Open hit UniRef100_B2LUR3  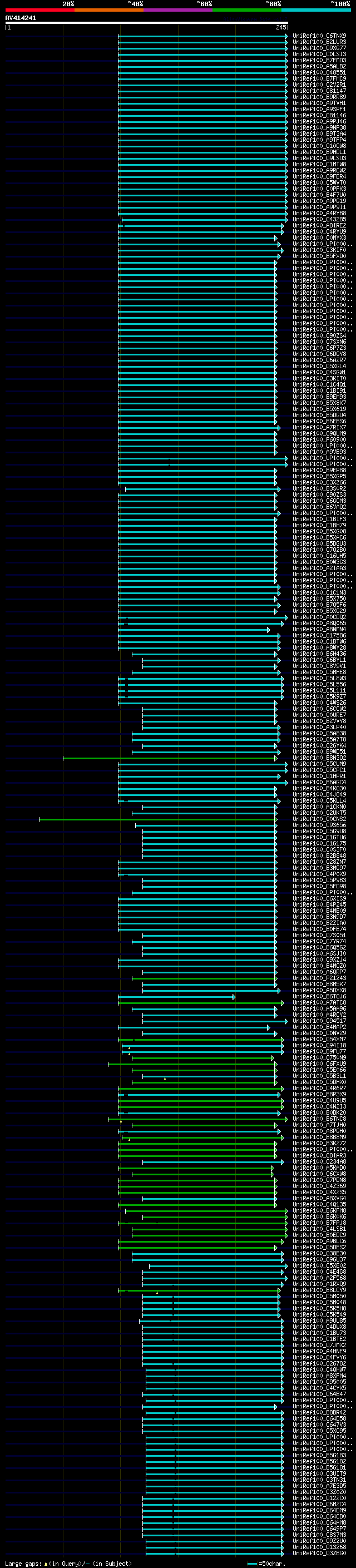click(x=319, y=42)
